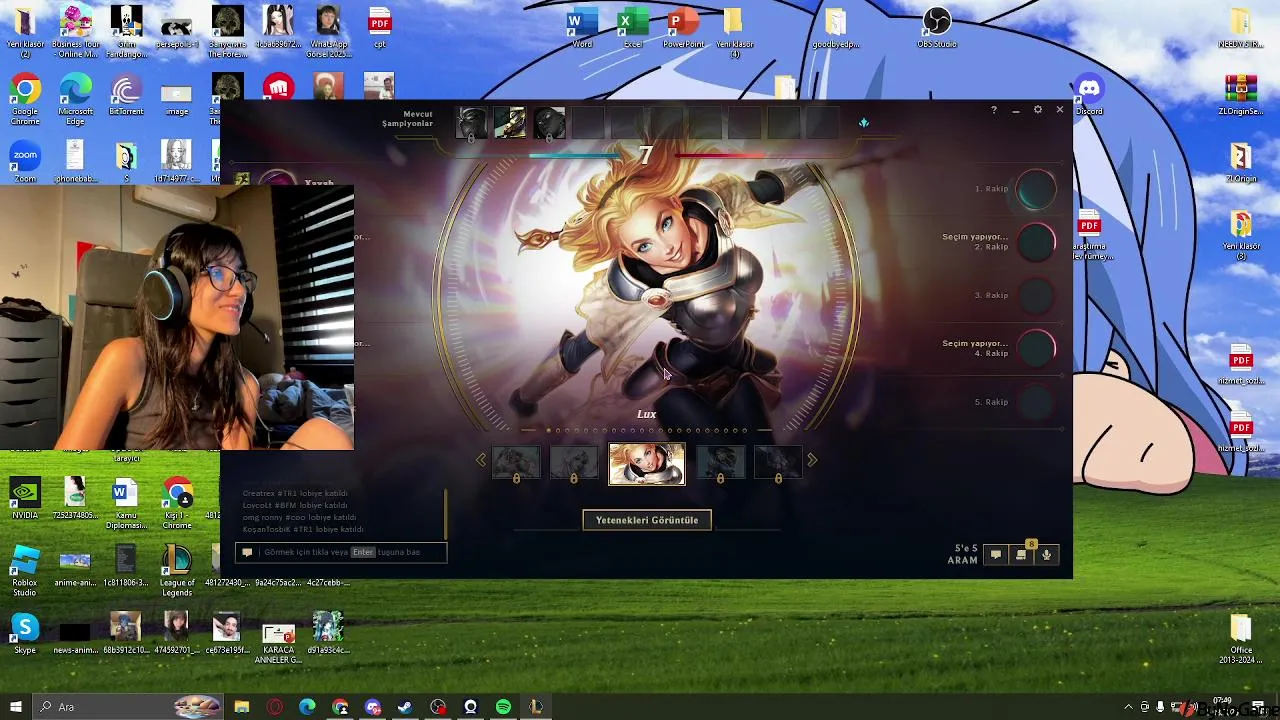Open Spotify from the taskbar

pos(503,707)
